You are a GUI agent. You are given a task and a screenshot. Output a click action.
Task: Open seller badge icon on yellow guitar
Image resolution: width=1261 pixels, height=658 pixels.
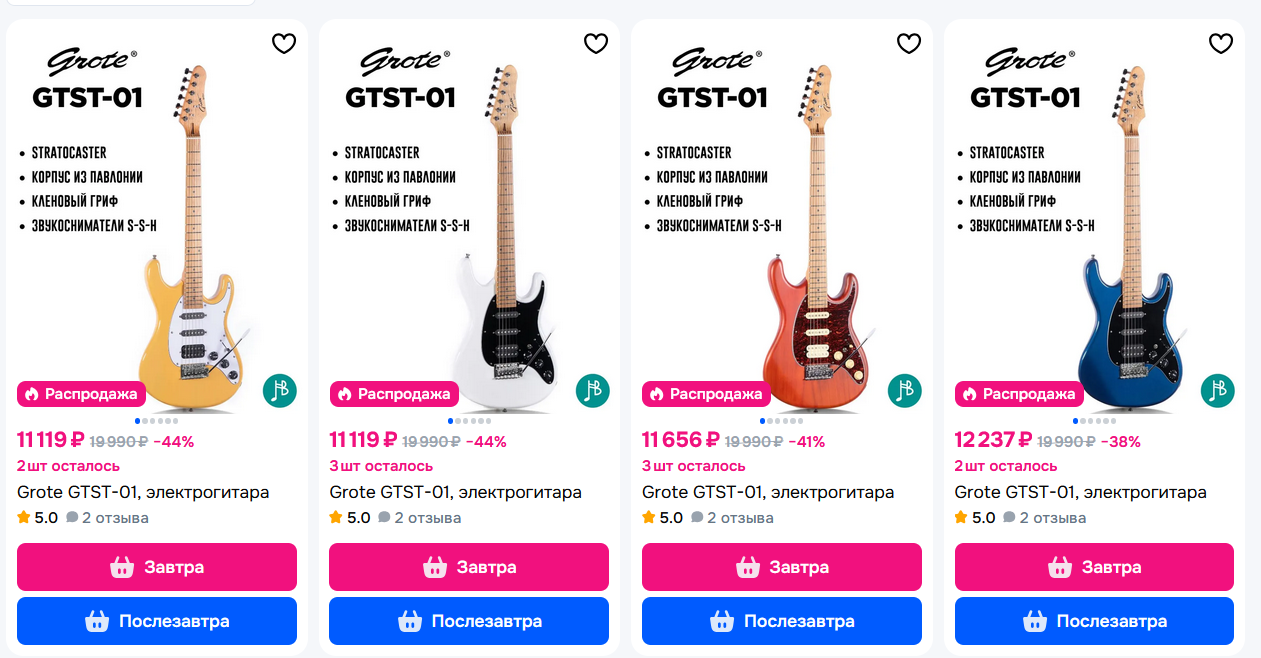coord(280,391)
